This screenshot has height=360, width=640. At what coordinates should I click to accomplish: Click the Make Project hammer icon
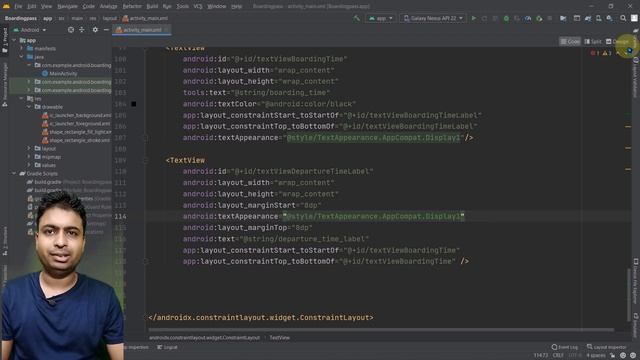tap(357, 18)
